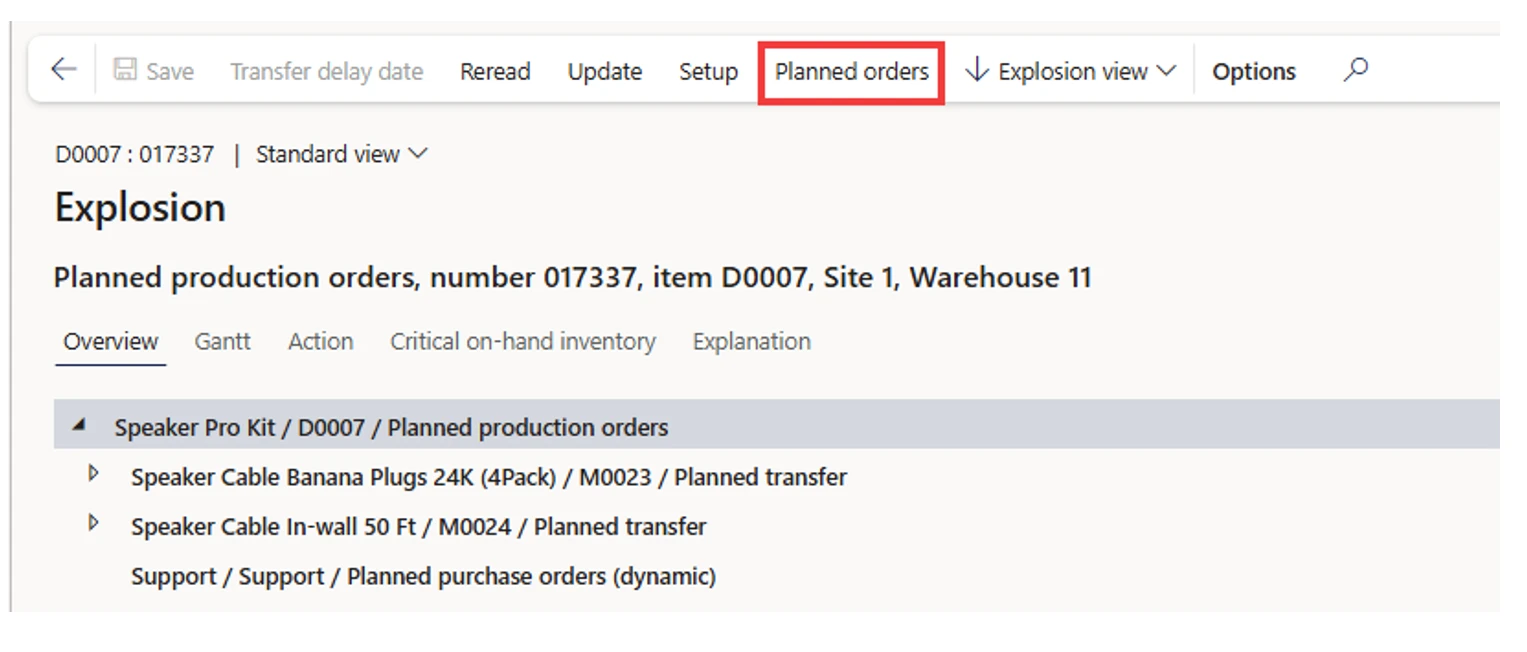Click the Save disk icon
1527x652 pixels.
[x=125, y=70]
